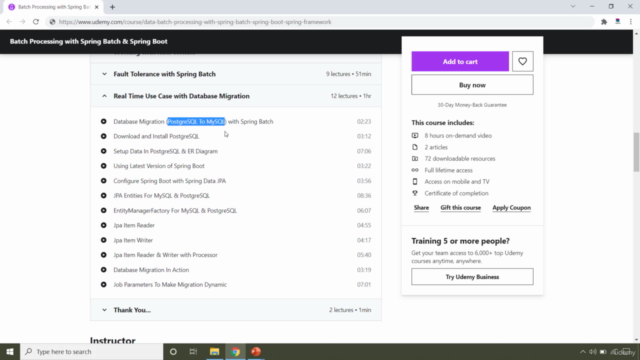Open PowerPoint from the taskbar
The height and width of the screenshot is (360, 640).
pyautogui.click(x=256, y=351)
